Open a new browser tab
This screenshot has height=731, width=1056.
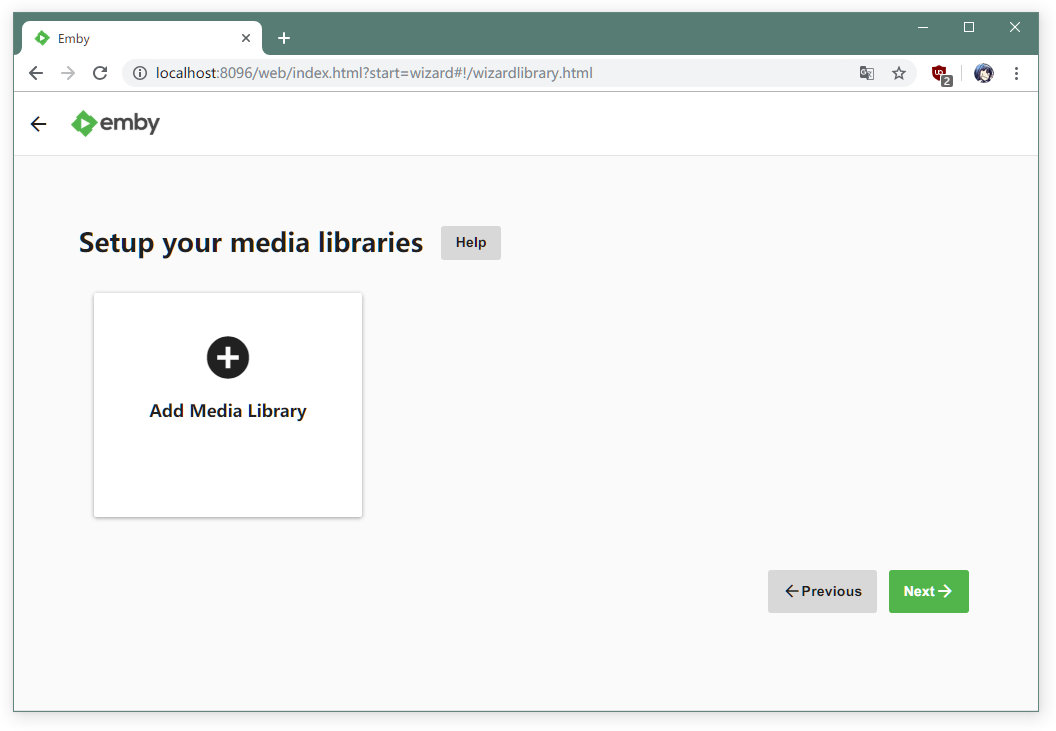(284, 38)
